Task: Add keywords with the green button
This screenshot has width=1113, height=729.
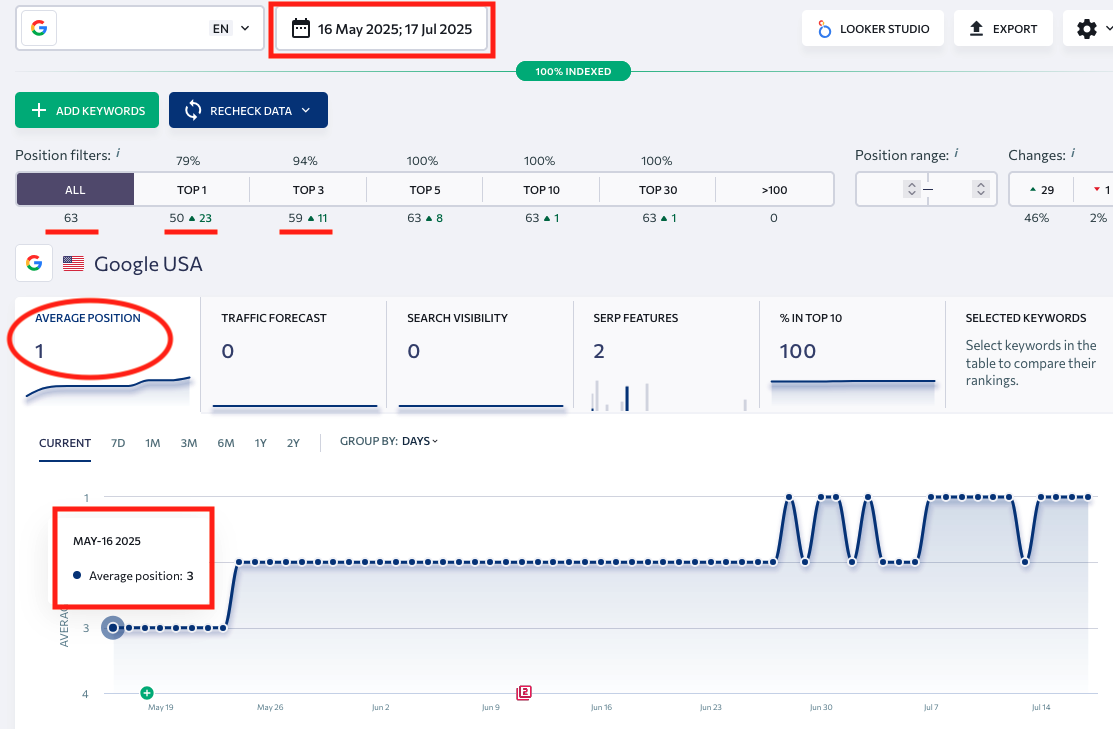Action: coord(88,111)
